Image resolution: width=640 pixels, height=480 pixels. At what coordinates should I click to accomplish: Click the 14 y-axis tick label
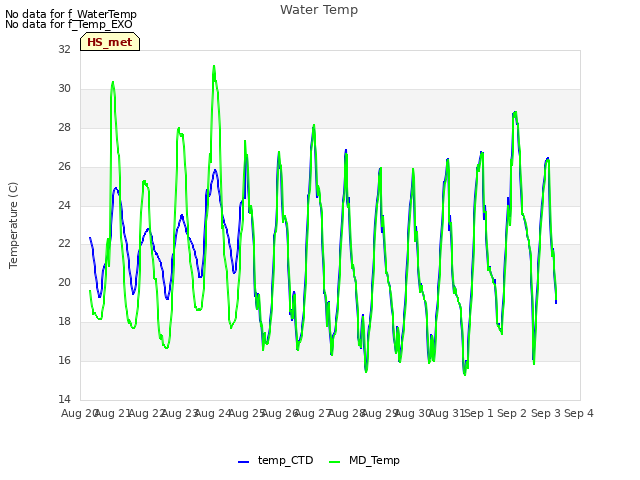click(64, 399)
